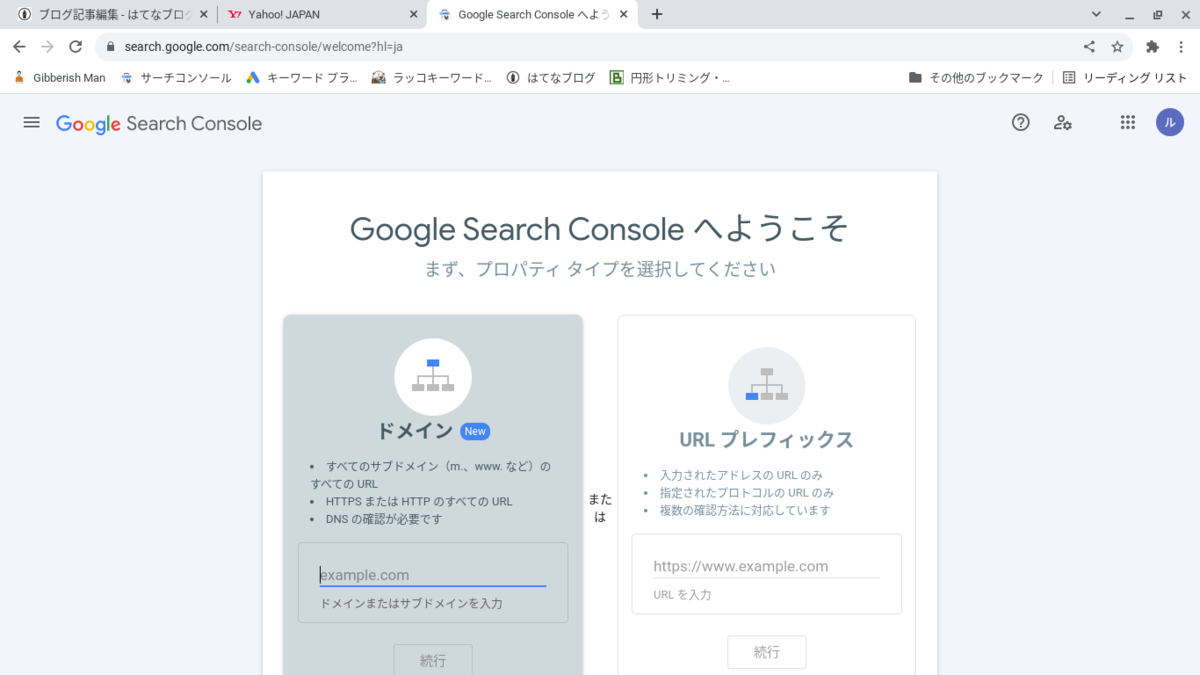
Task: Click 続行 under the URL プレフィックス card
Action: tap(766, 651)
